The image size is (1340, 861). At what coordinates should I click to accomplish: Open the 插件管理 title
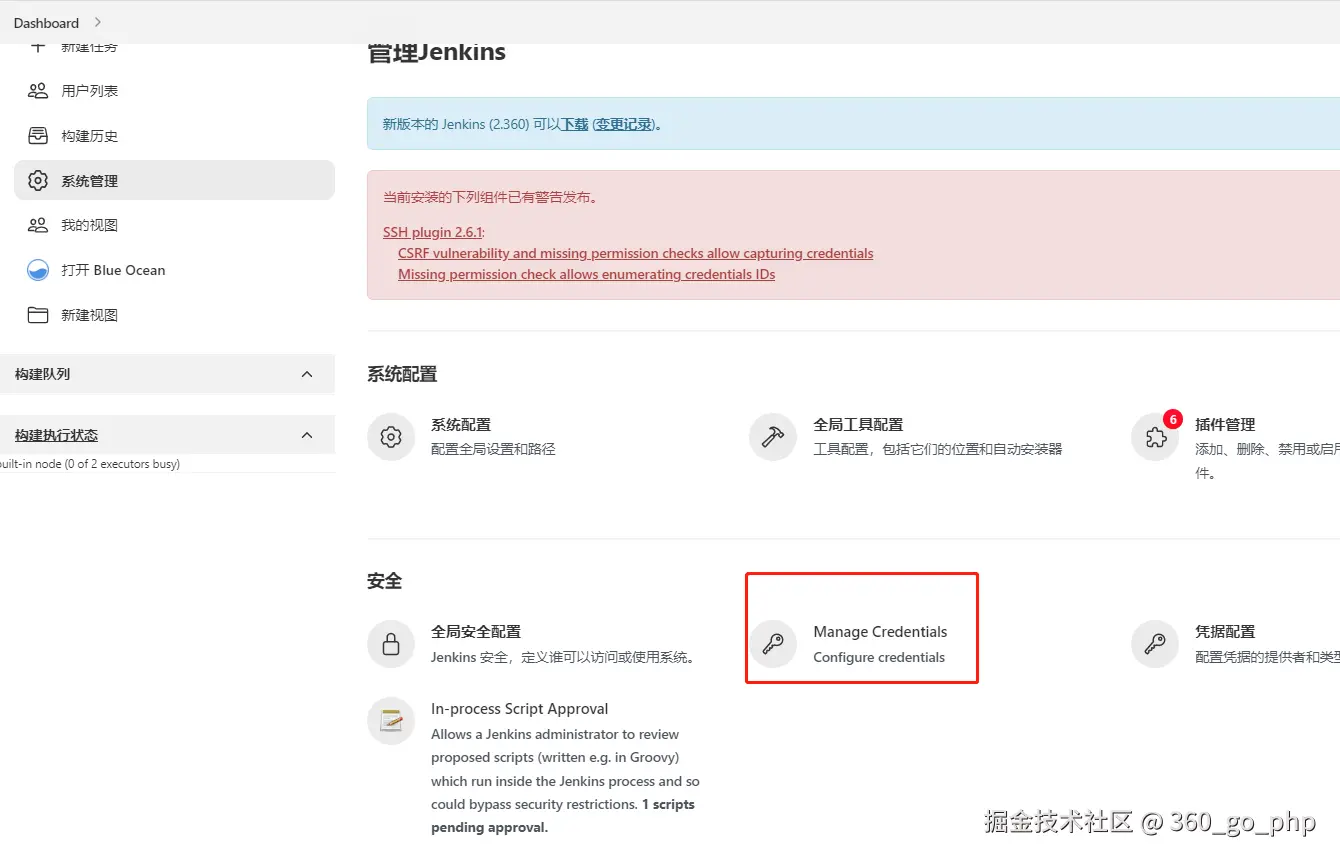click(1225, 425)
